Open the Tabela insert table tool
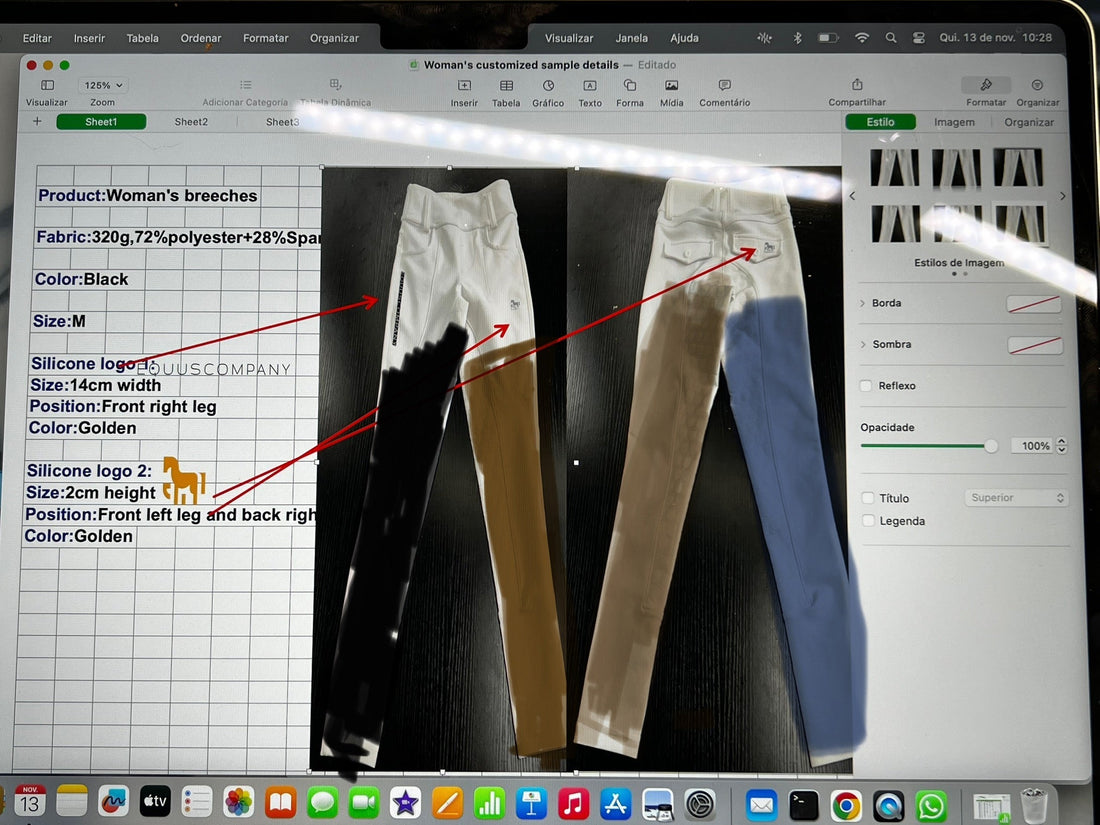This screenshot has height=825, width=1100. pyautogui.click(x=506, y=87)
